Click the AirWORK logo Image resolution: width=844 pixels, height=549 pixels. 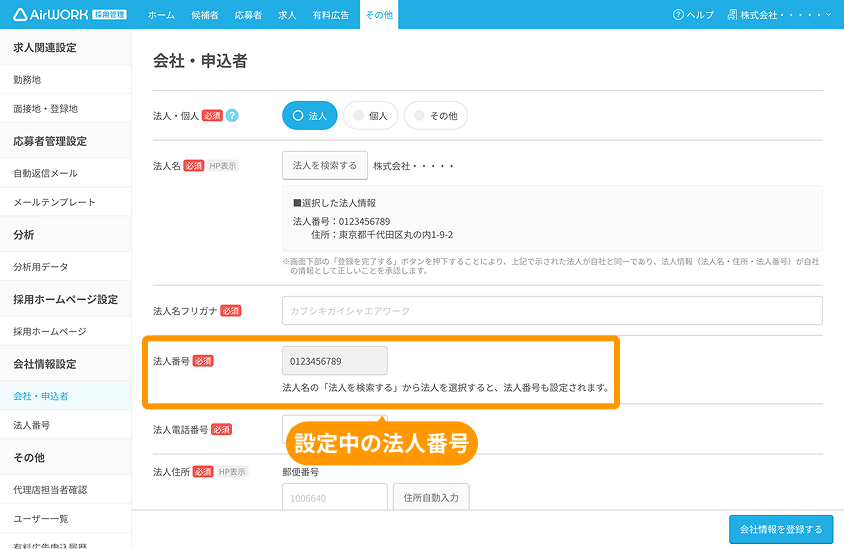click(x=70, y=15)
